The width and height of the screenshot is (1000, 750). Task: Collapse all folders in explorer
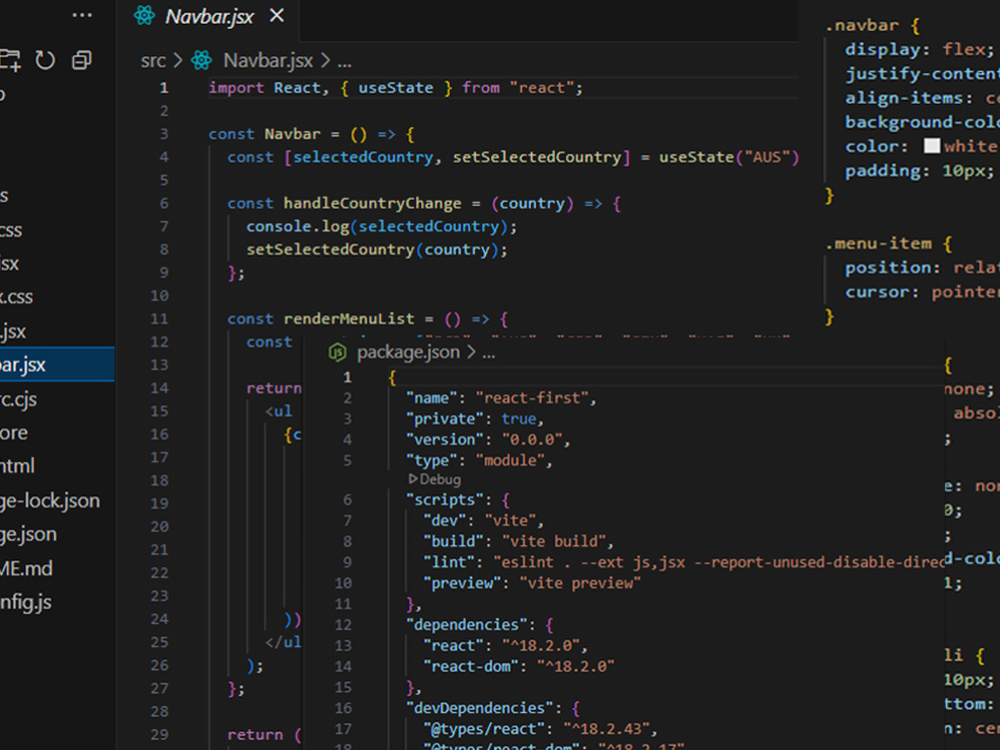coord(82,60)
